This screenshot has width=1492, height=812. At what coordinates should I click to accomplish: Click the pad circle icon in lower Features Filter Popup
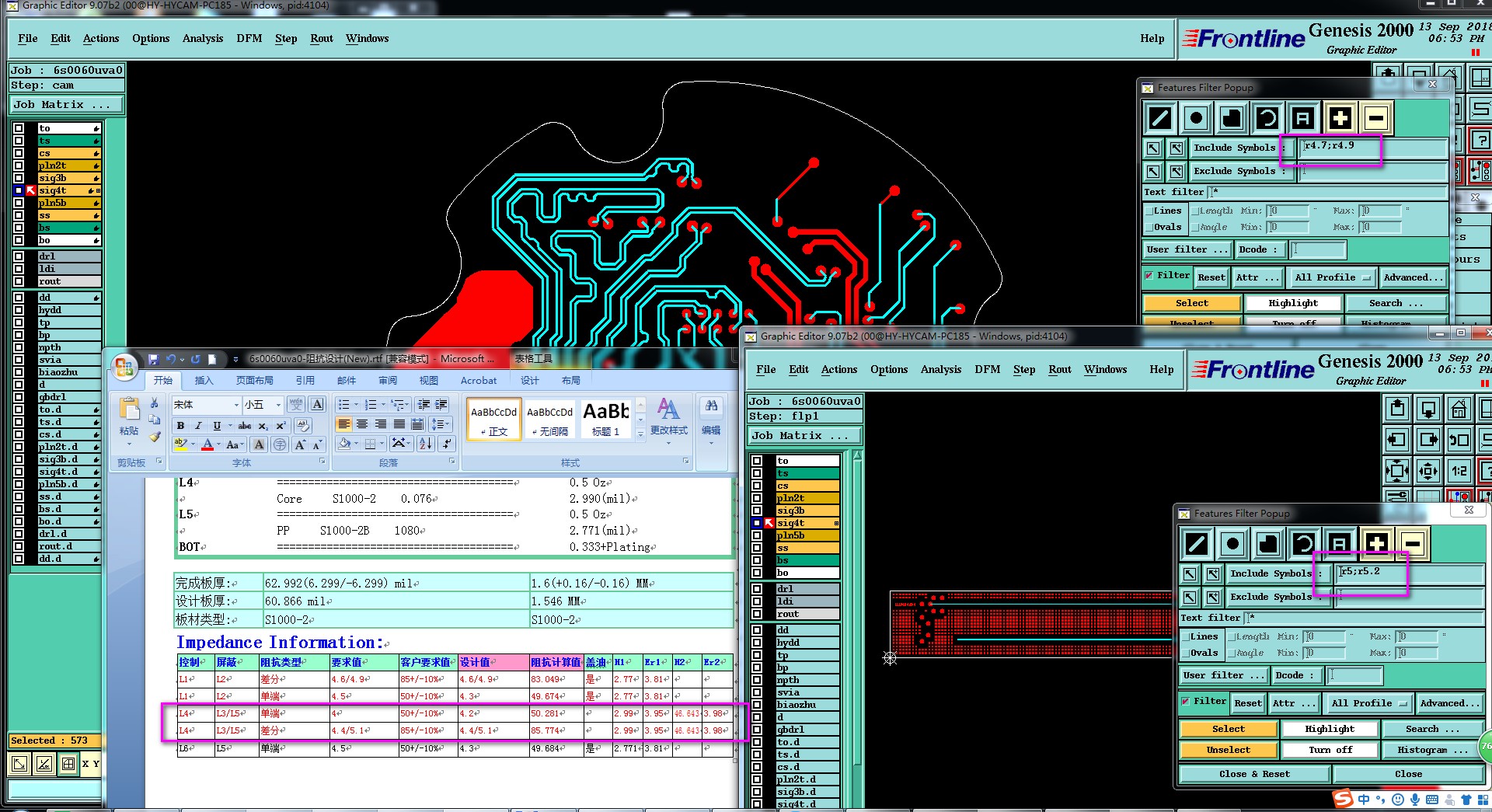point(1232,544)
